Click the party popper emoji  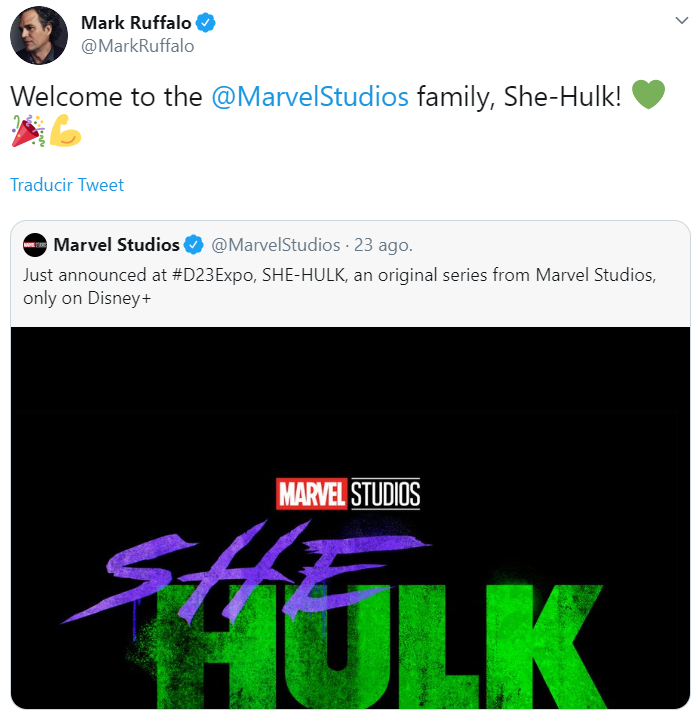[x=27, y=132]
